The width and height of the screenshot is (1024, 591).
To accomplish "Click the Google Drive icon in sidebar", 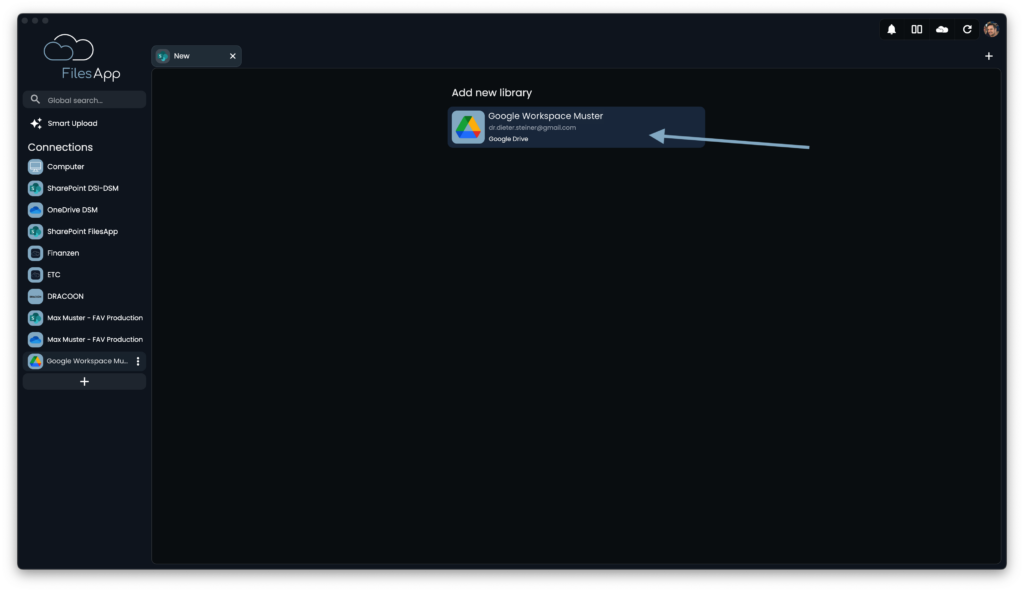I will (35, 360).
